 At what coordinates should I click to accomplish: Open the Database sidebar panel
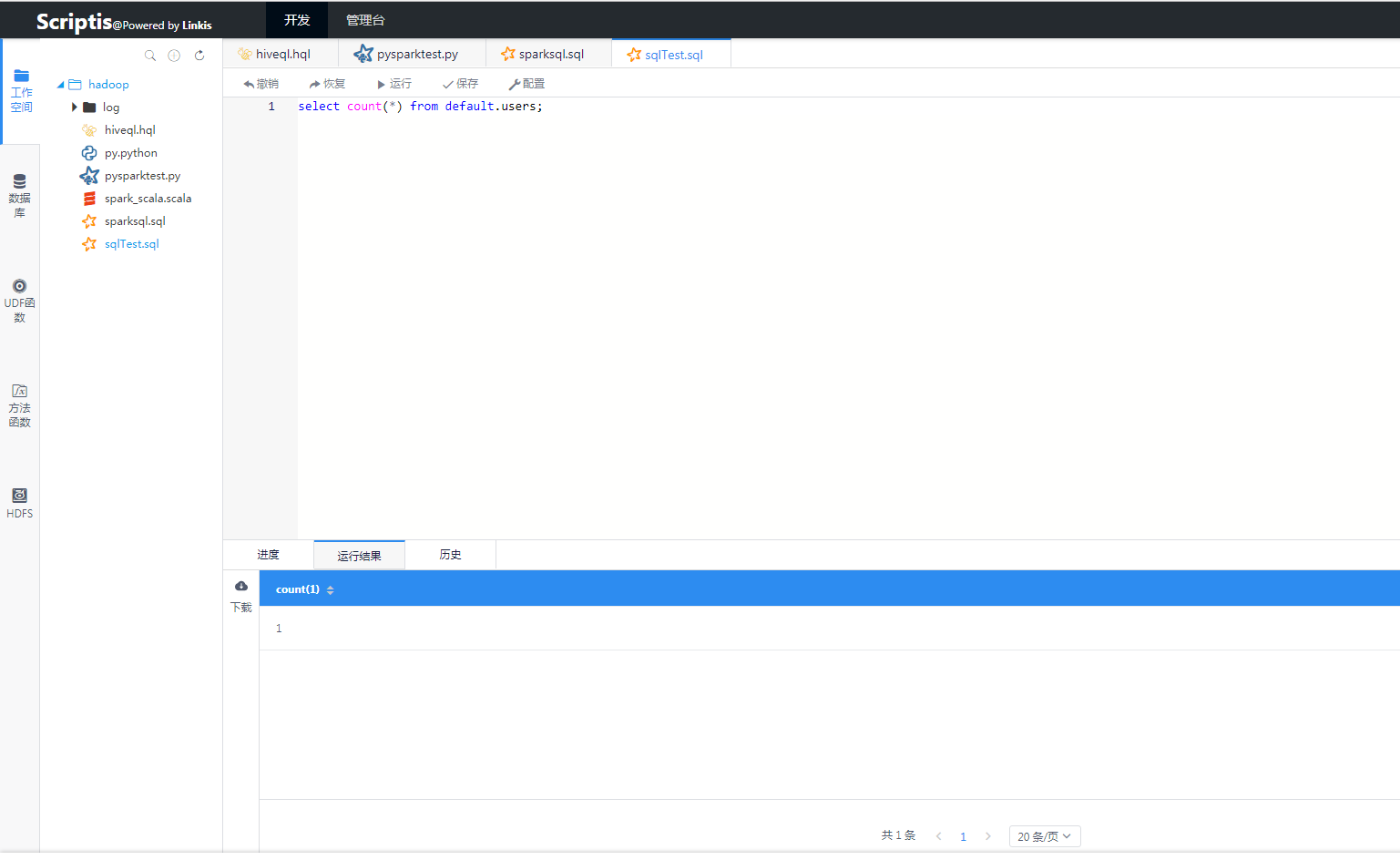coord(19,195)
